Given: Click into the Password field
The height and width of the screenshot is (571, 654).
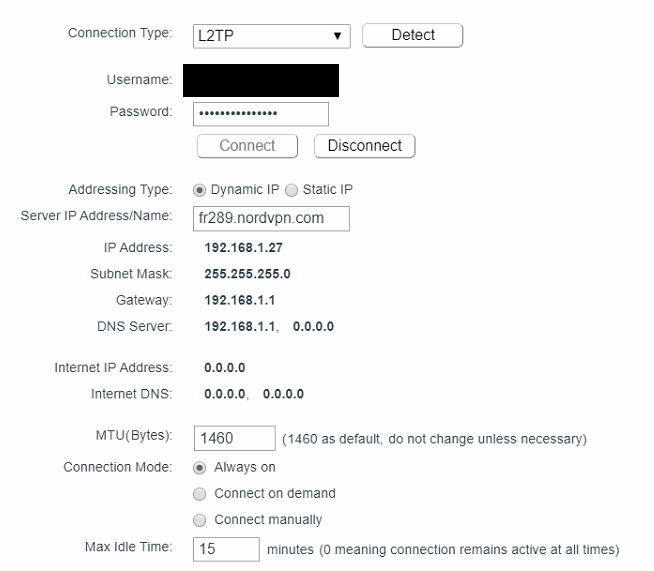Looking at the screenshot, I should tap(260, 113).
